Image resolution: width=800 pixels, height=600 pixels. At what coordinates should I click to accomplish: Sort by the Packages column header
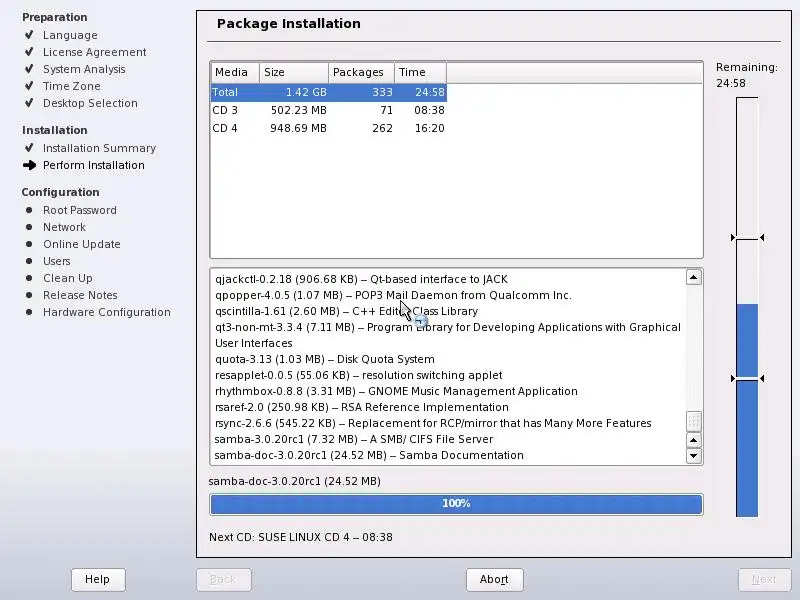(x=361, y=72)
